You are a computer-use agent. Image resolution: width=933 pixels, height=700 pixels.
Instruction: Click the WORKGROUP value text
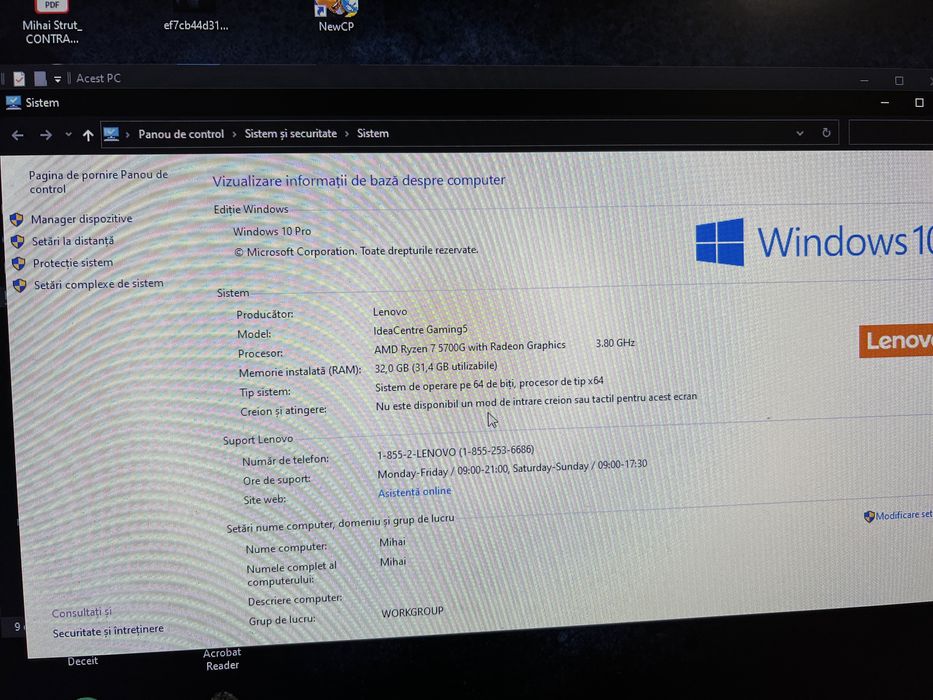(412, 612)
